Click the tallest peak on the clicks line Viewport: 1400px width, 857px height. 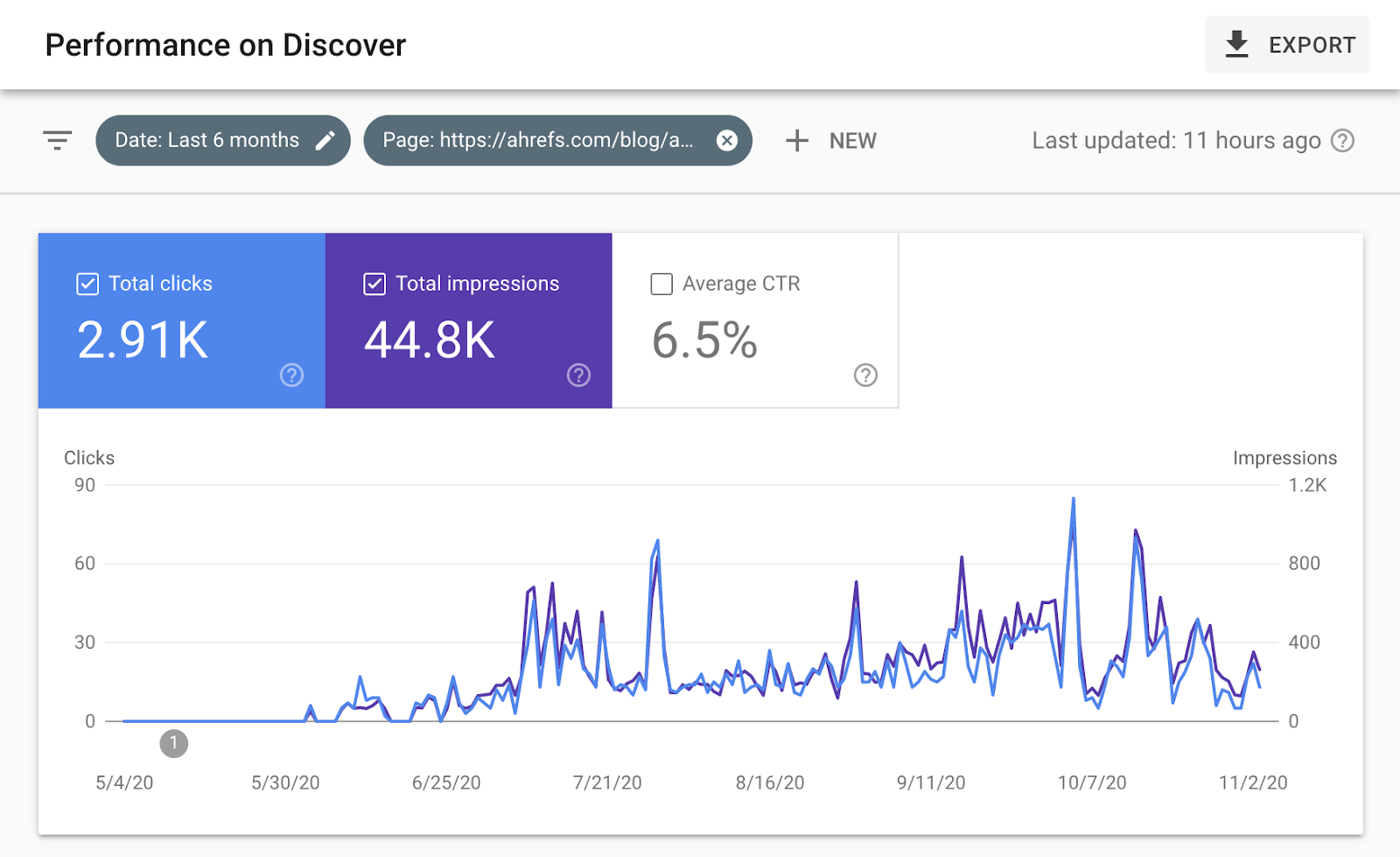[1074, 499]
